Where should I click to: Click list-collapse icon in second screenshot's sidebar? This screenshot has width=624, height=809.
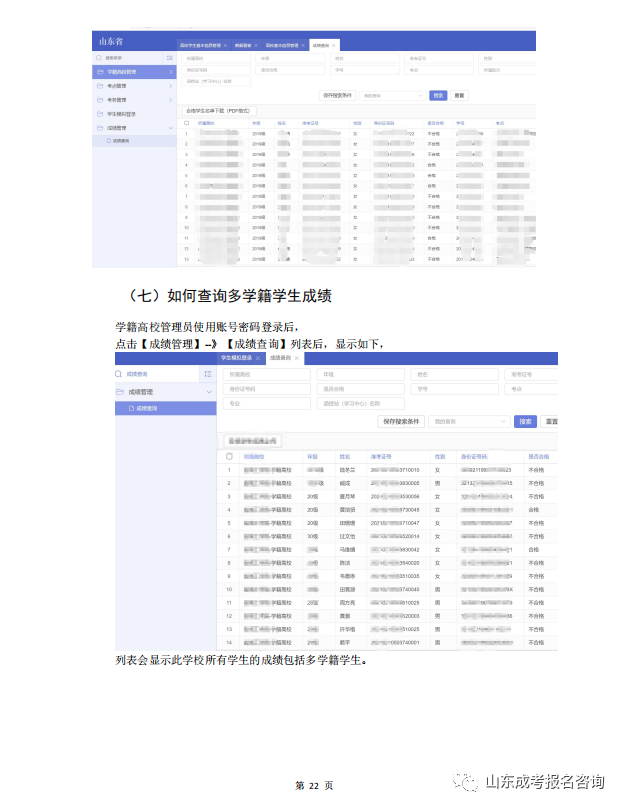(x=207, y=374)
